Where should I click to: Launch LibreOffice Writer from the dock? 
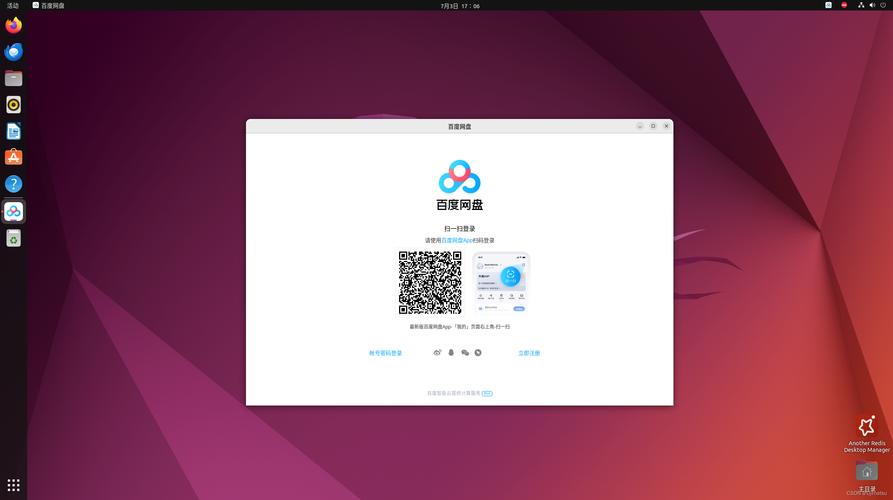pos(14,131)
